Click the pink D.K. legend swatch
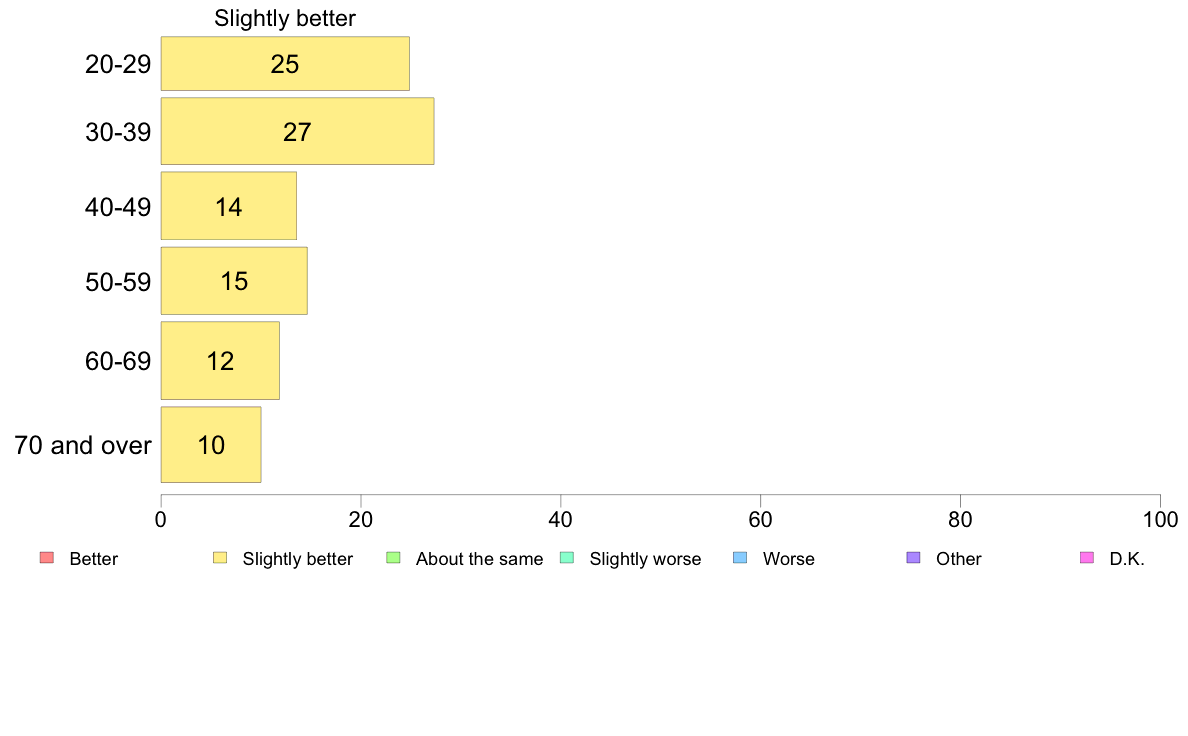The image size is (1188, 736). click(x=1087, y=558)
